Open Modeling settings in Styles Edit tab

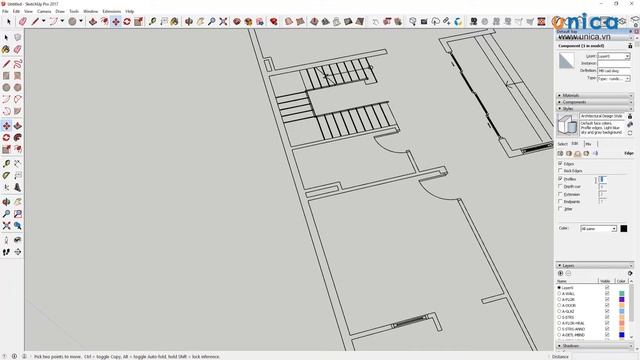click(595, 153)
